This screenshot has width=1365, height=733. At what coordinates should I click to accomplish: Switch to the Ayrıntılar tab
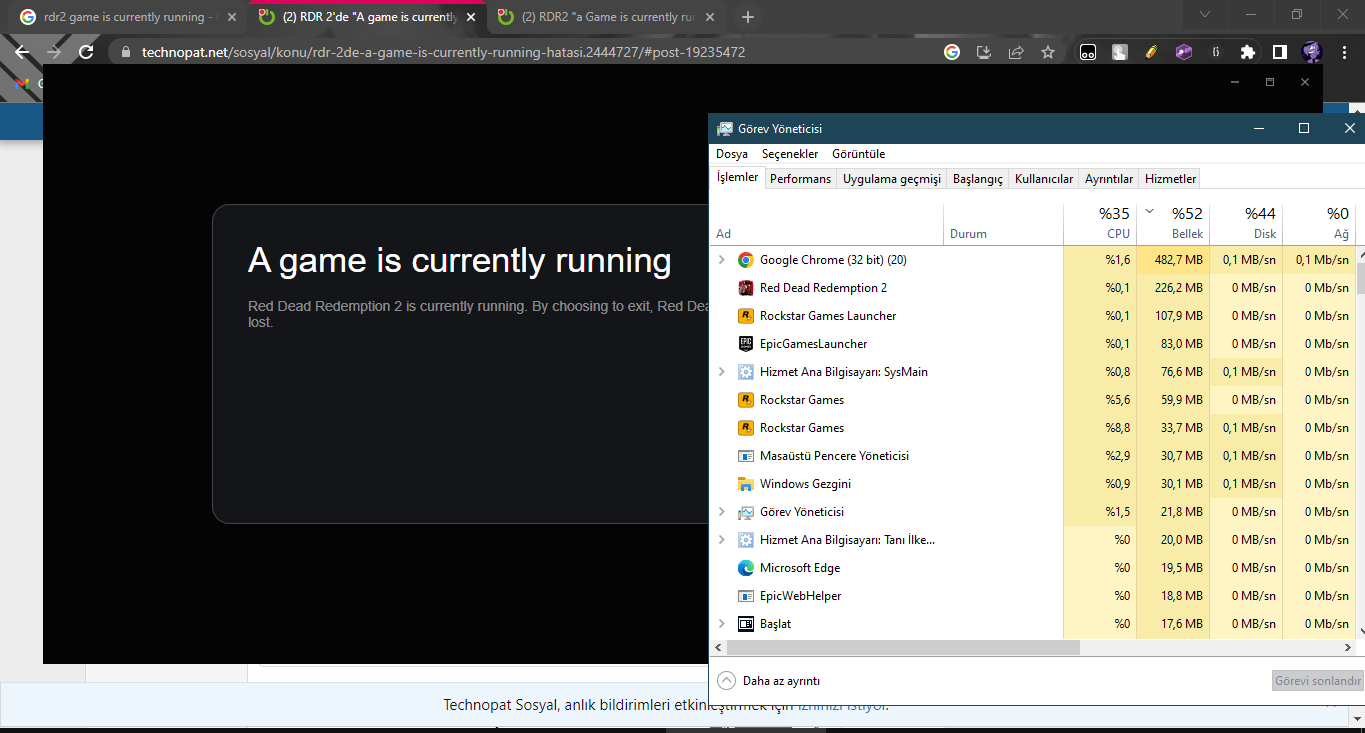pyautogui.click(x=1109, y=179)
